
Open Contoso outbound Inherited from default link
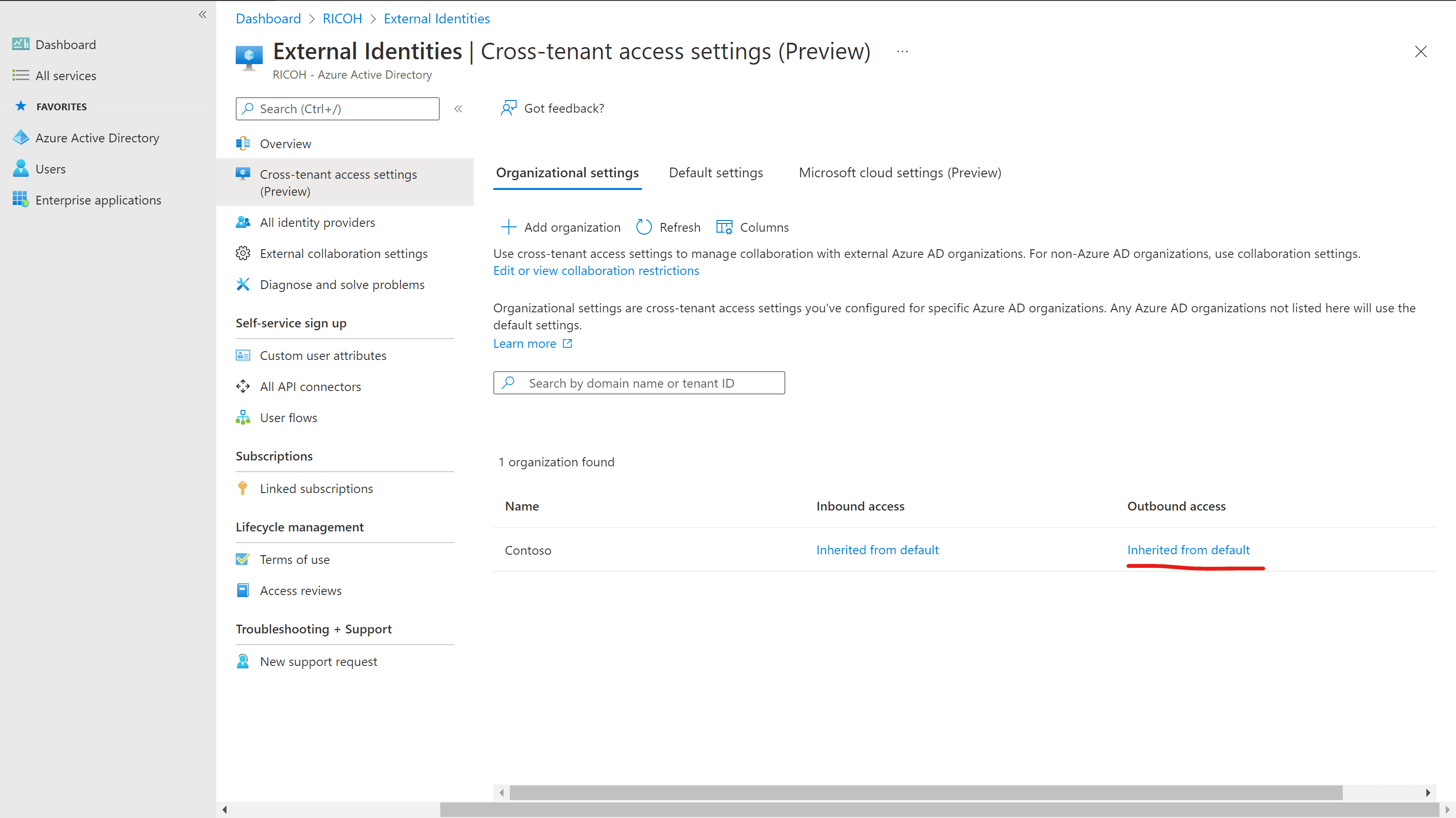click(x=1188, y=550)
